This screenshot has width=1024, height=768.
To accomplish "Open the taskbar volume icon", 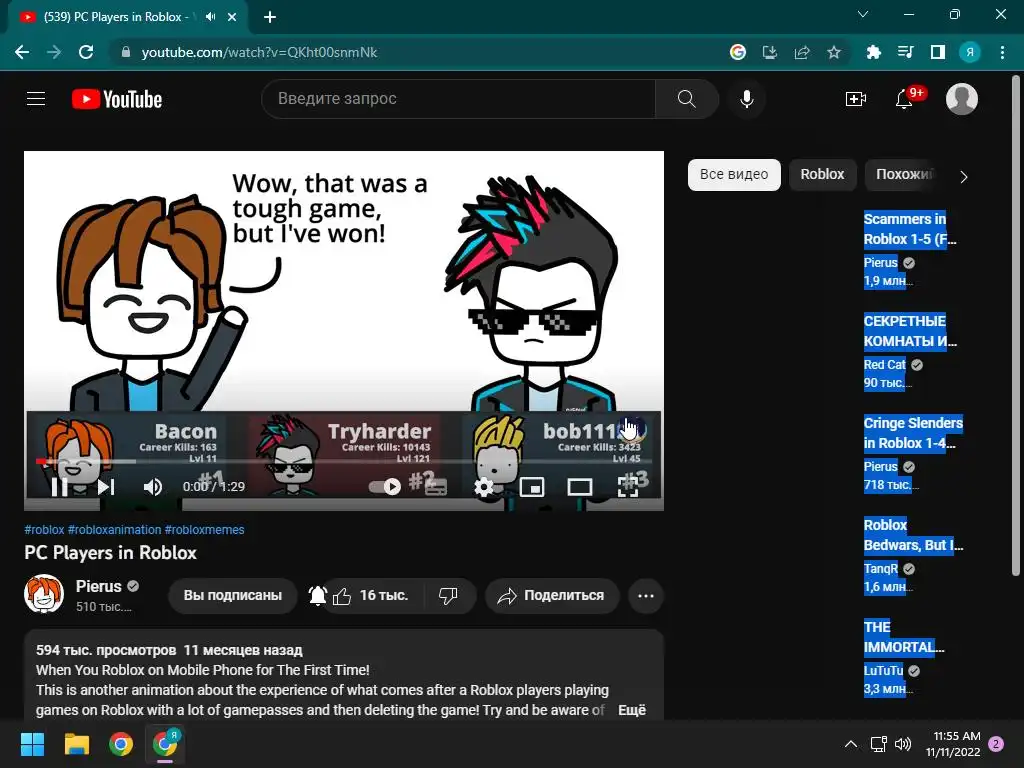I will click(903, 744).
